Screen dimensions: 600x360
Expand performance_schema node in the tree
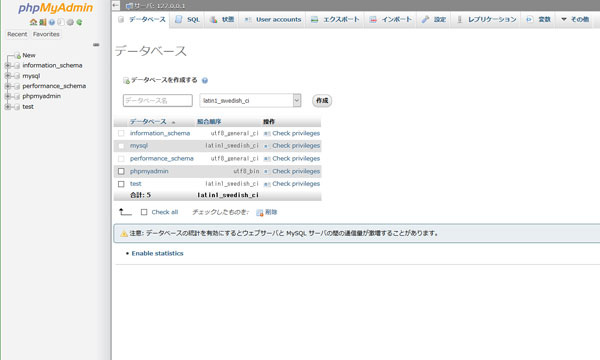point(7,86)
